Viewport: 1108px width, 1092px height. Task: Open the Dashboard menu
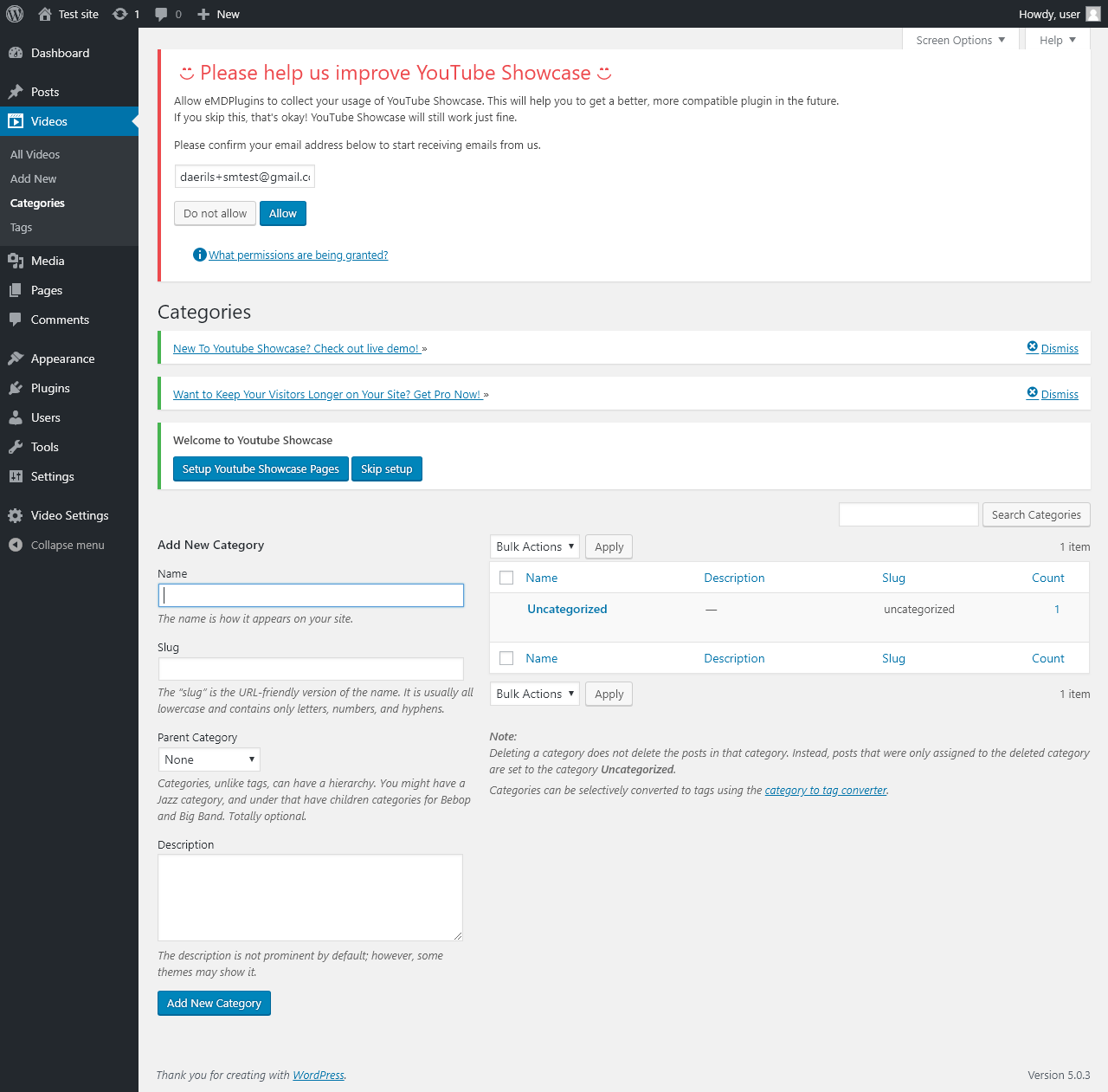coord(69,53)
